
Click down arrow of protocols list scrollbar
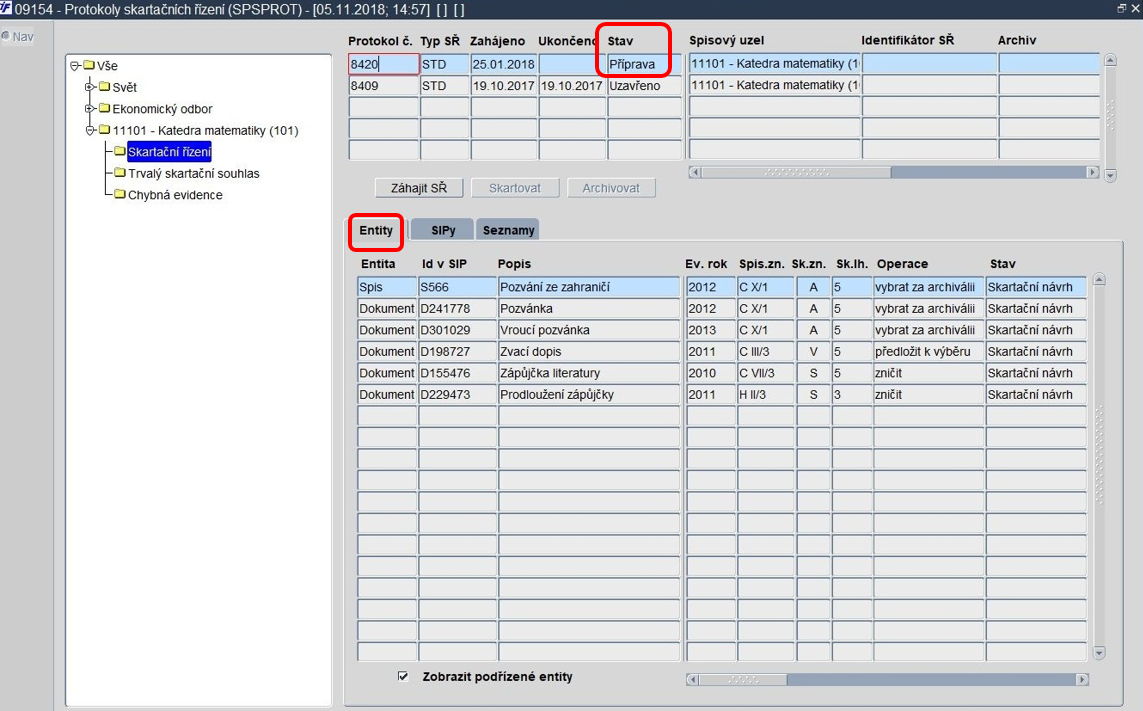click(x=1110, y=175)
